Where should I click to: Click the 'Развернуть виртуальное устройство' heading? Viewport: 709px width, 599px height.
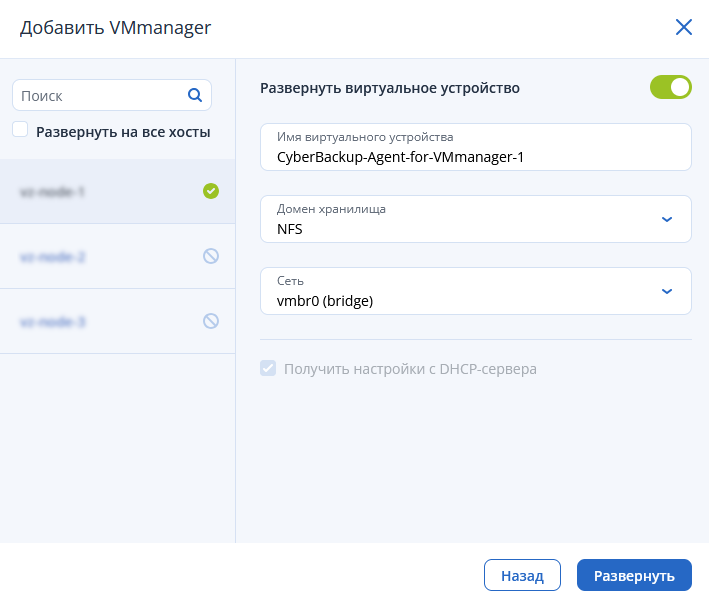390,88
